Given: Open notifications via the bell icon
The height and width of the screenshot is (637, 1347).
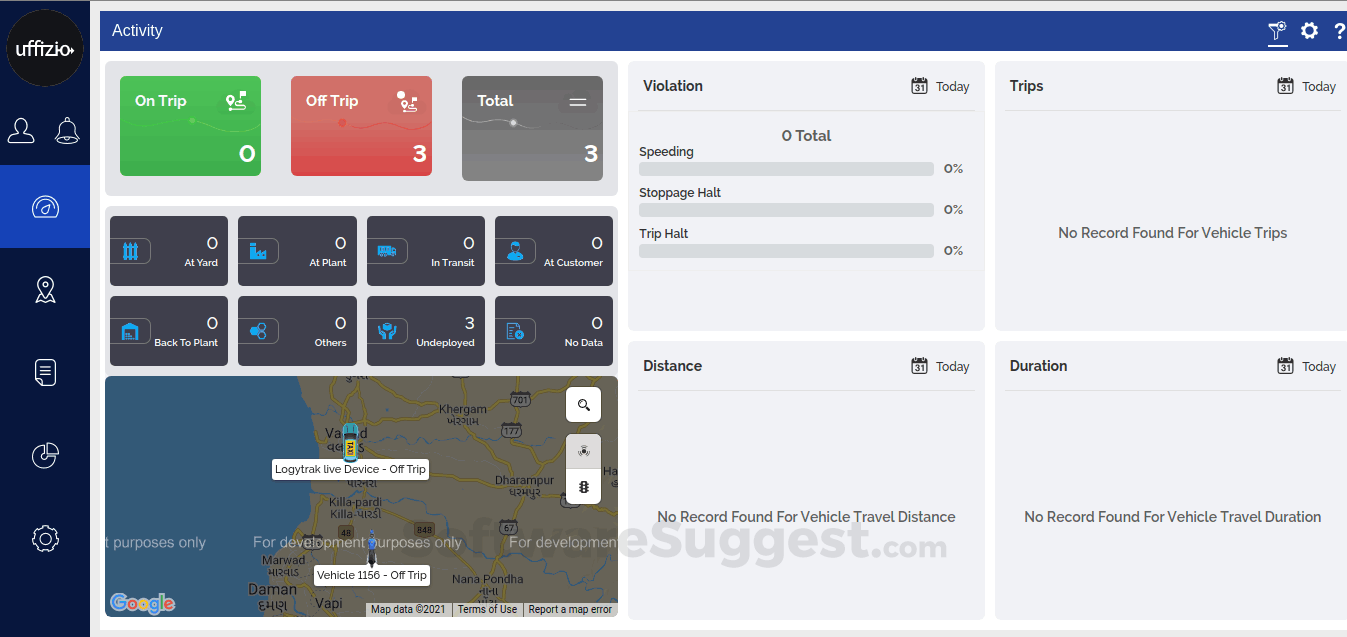Looking at the screenshot, I should click(66, 130).
